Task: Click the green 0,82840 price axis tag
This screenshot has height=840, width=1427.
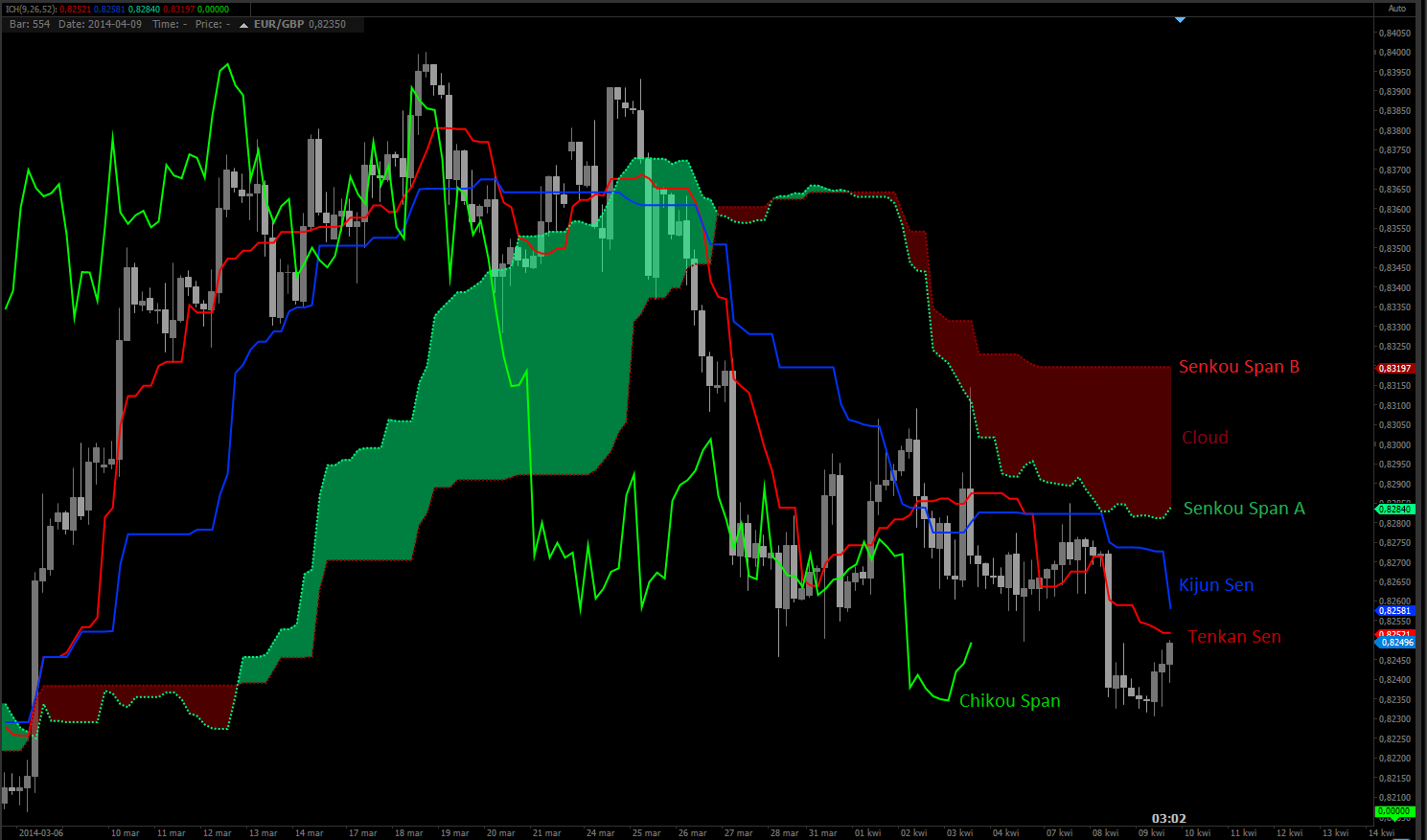Action: click(x=1394, y=510)
